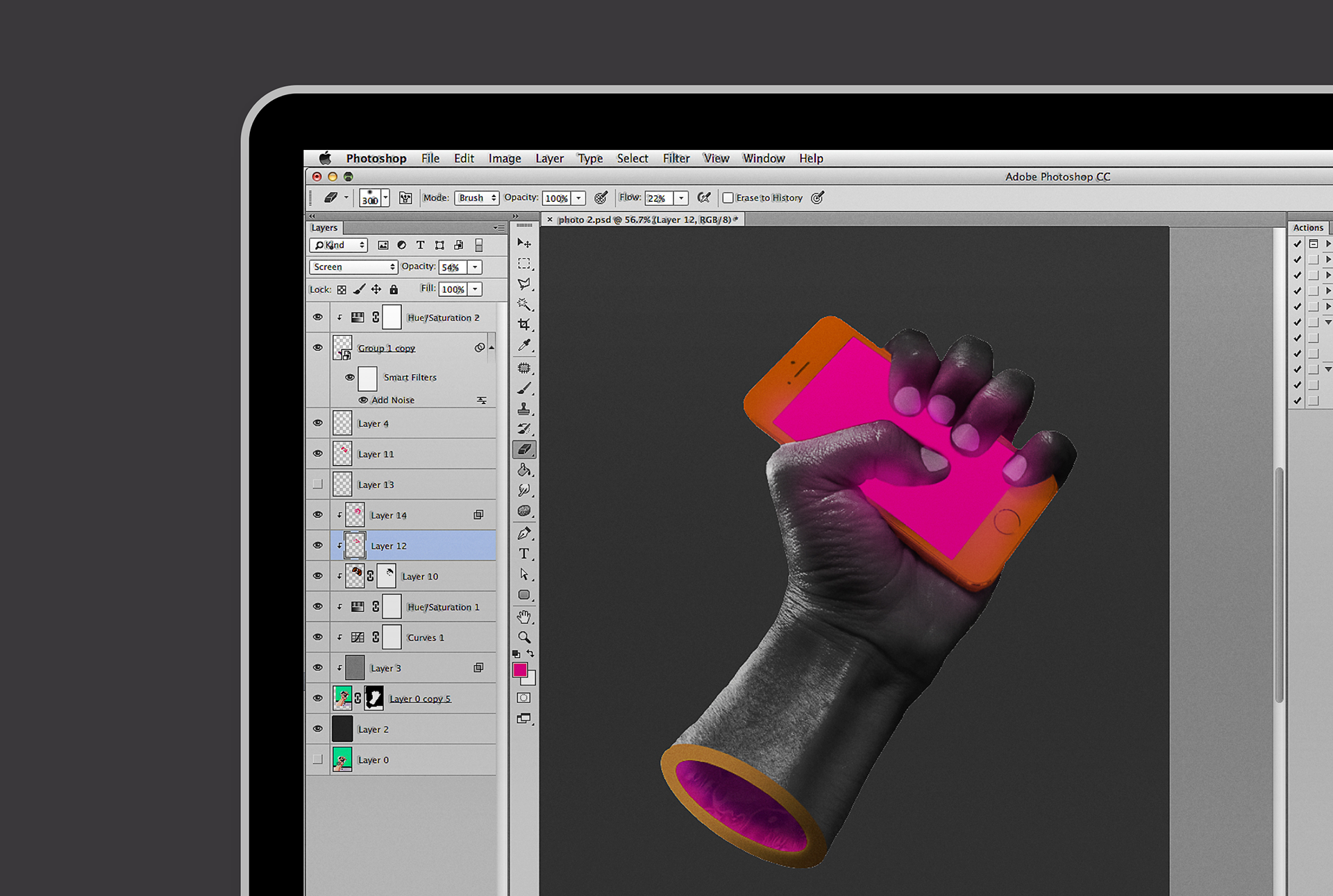Lock all layer attributes

click(x=394, y=289)
